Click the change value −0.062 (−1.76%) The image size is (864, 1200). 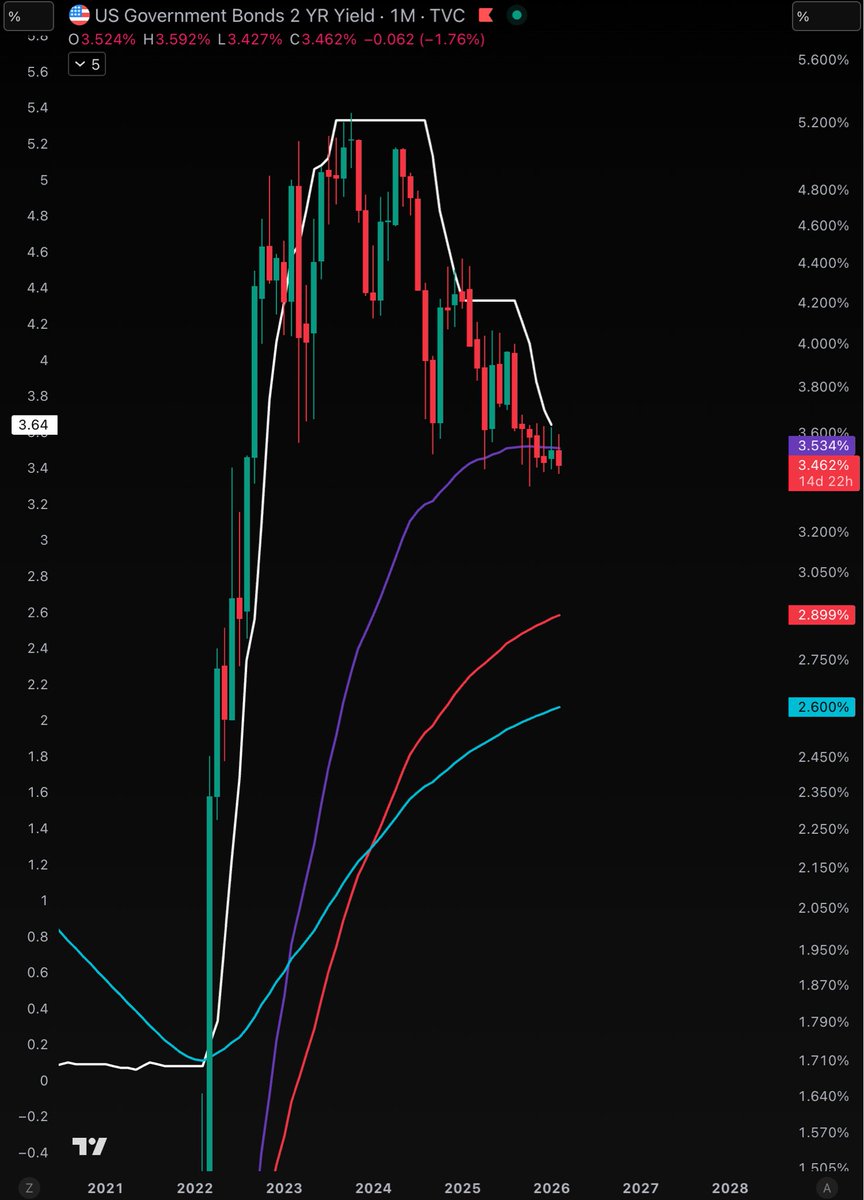[x=424, y=40]
